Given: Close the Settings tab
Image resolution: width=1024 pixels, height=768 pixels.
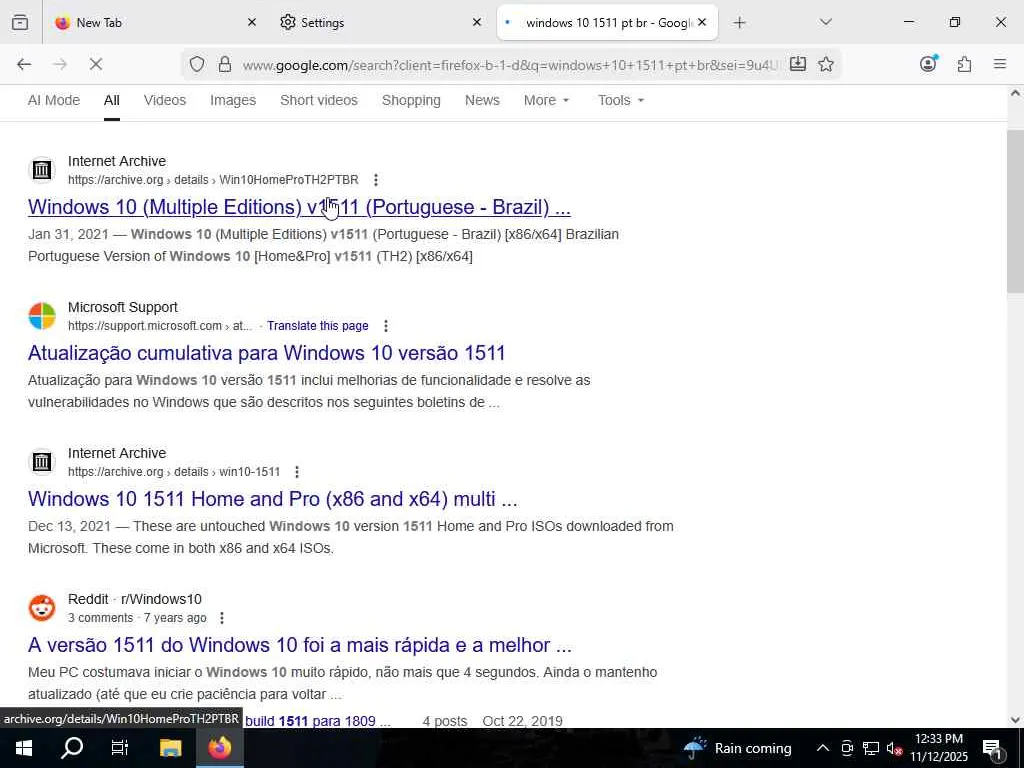Looking at the screenshot, I should [477, 22].
